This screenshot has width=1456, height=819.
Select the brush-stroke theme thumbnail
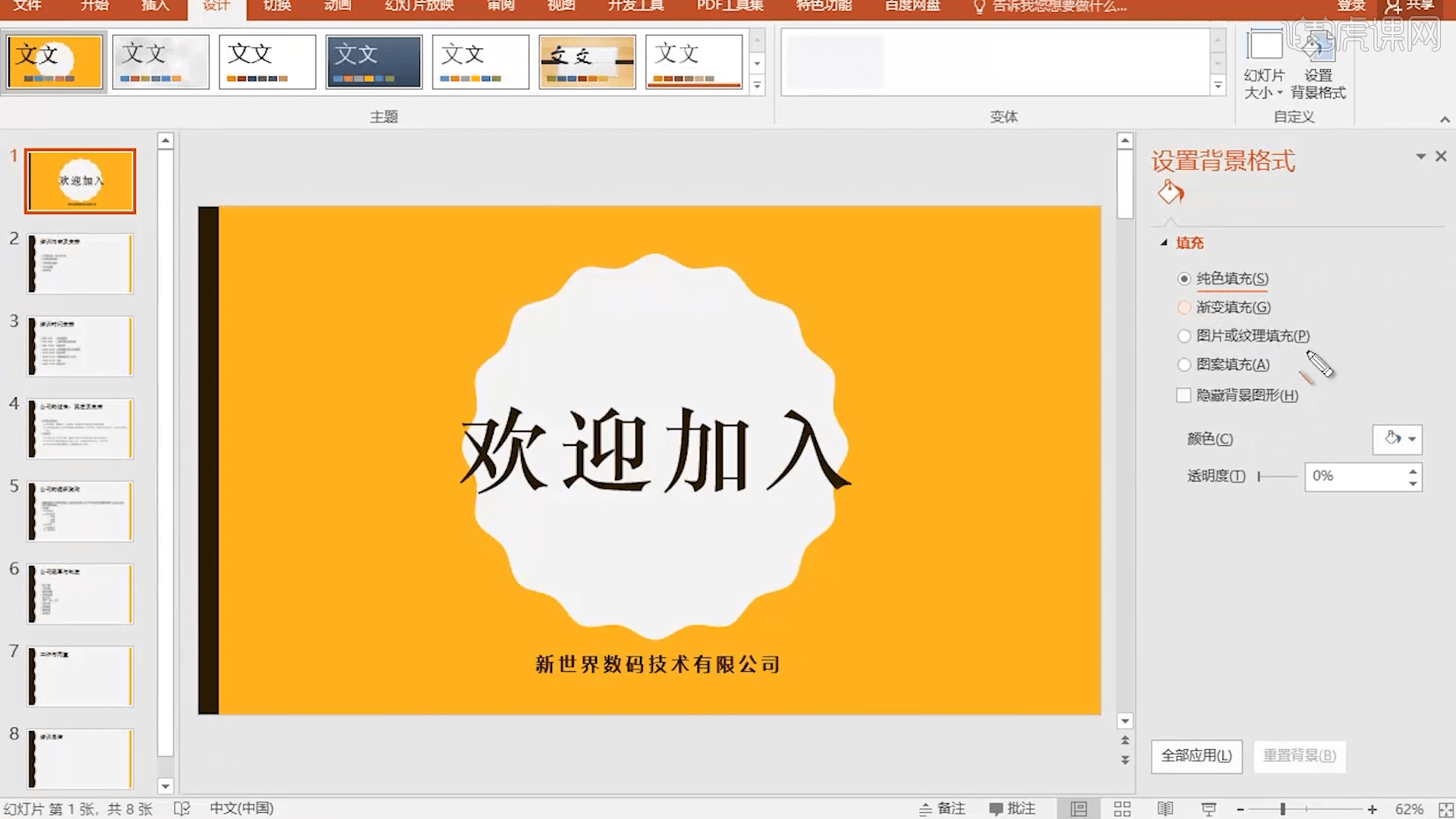587,62
